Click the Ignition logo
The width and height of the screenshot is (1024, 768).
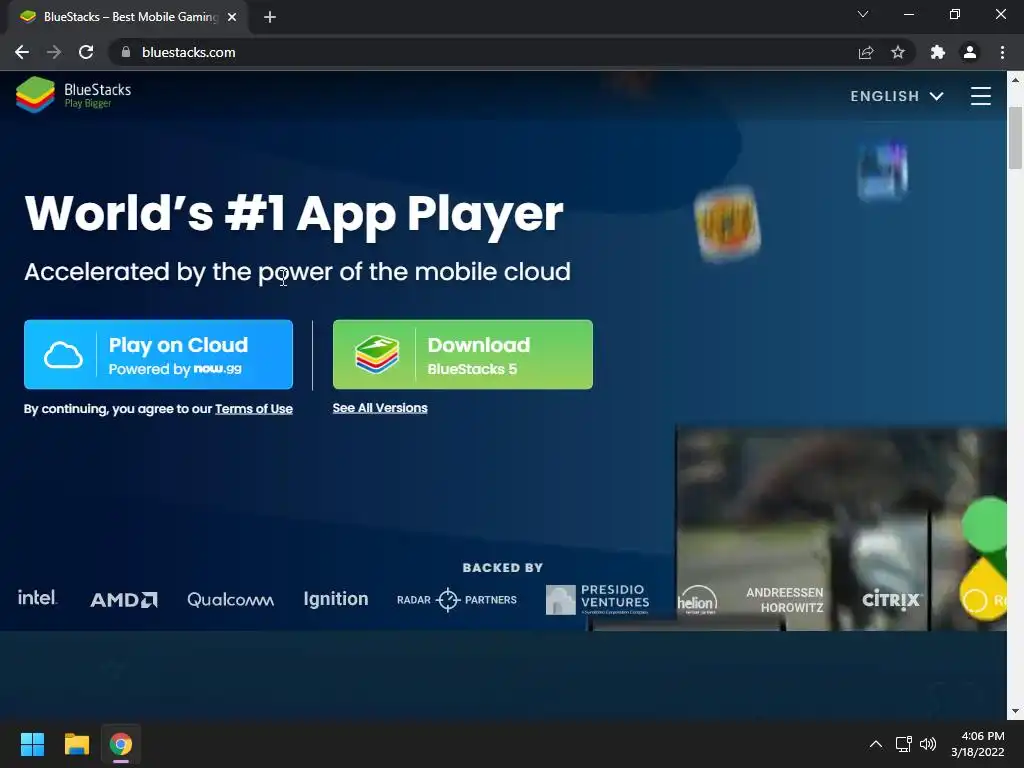pos(336,599)
